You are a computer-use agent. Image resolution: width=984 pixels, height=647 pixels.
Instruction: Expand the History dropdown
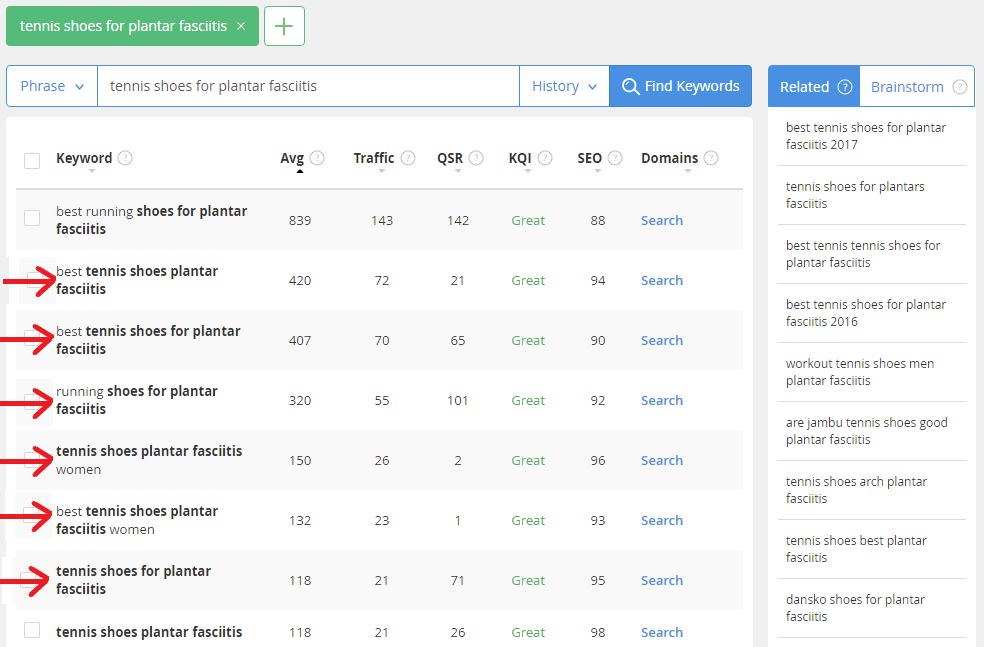(563, 86)
